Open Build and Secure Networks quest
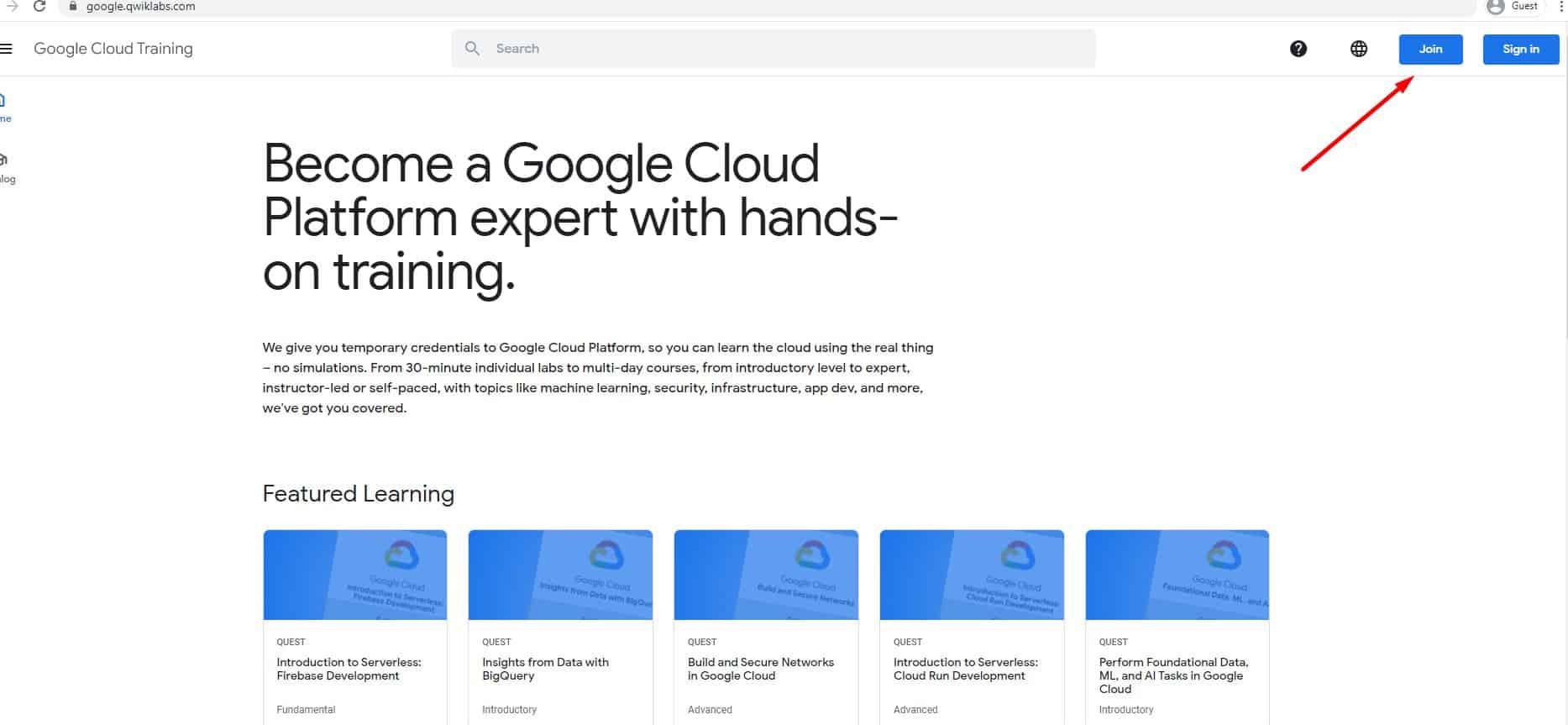The width and height of the screenshot is (1568, 725). click(760, 669)
